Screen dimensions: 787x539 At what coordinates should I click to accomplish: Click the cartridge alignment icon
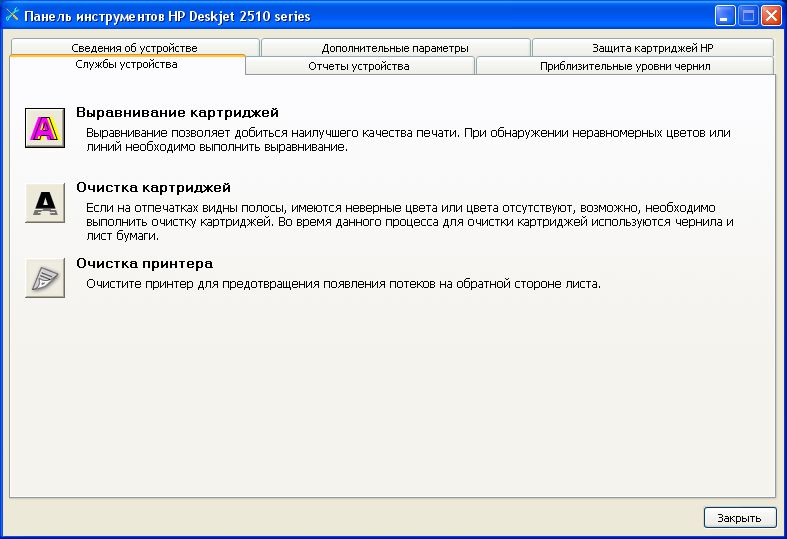pyautogui.click(x=45, y=128)
